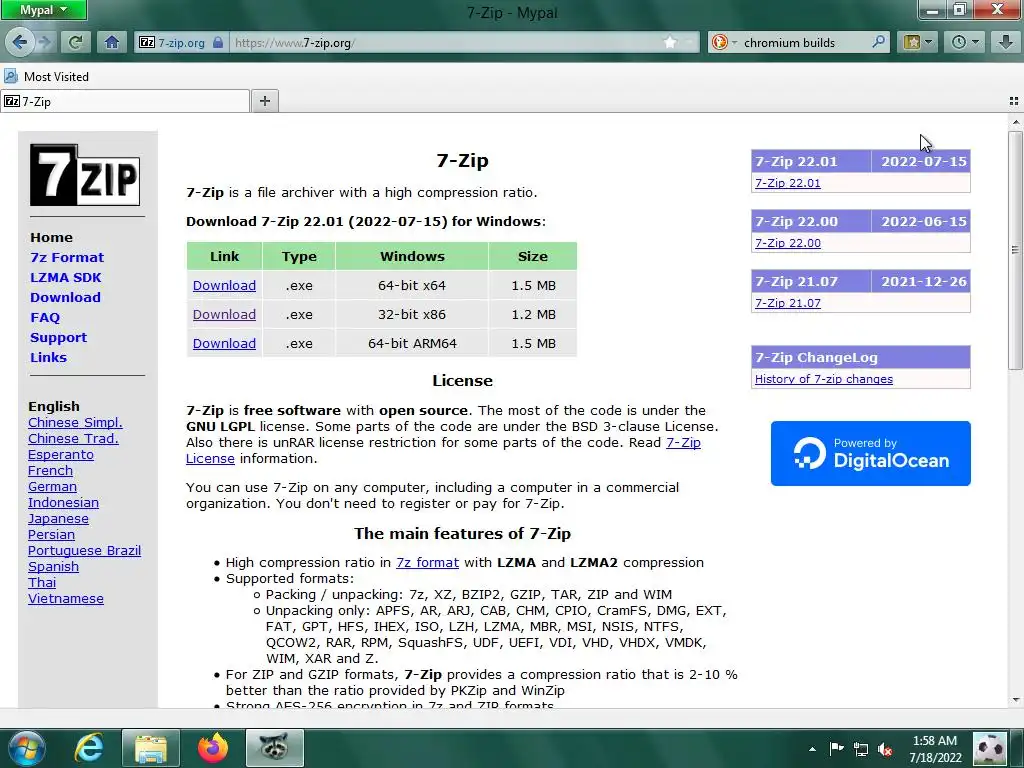Switch language to Esperanto
This screenshot has width=1024, height=768.
click(x=61, y=455)
